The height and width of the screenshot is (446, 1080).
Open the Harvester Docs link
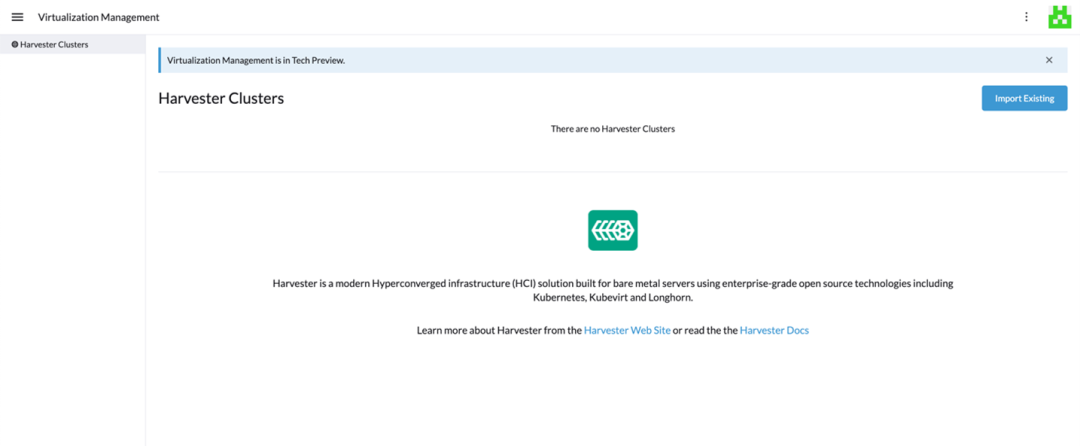pos(774,330)
